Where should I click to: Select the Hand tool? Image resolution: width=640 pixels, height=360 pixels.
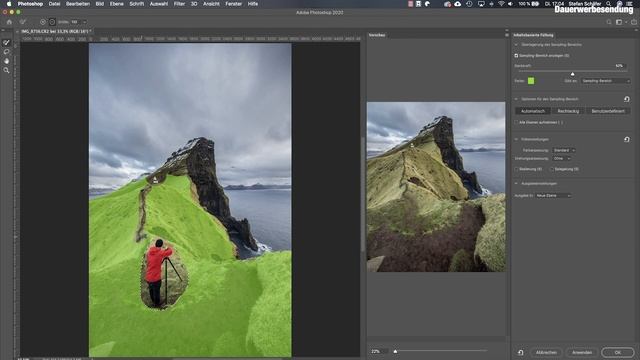tap(6, 61)
